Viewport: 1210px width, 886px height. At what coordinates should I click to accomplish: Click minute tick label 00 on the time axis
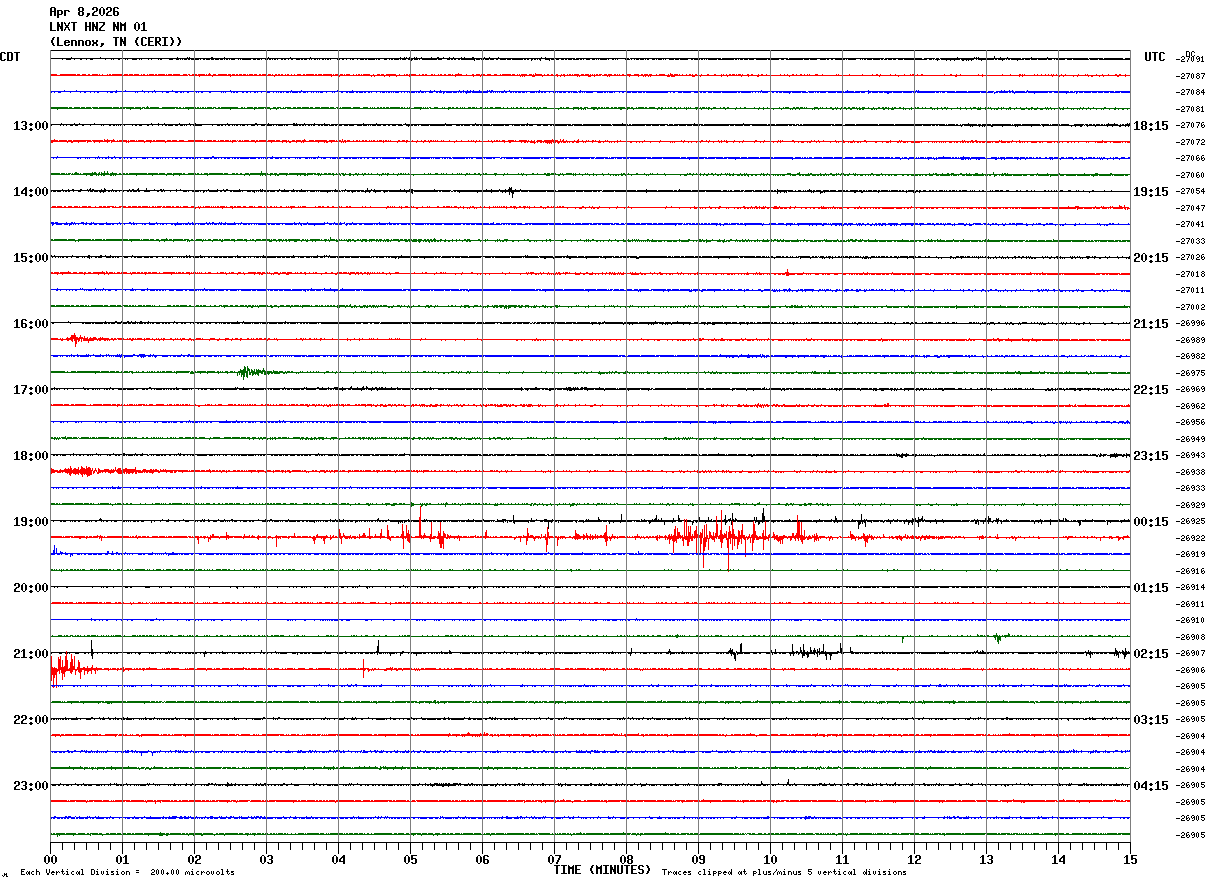coord(50,859)
